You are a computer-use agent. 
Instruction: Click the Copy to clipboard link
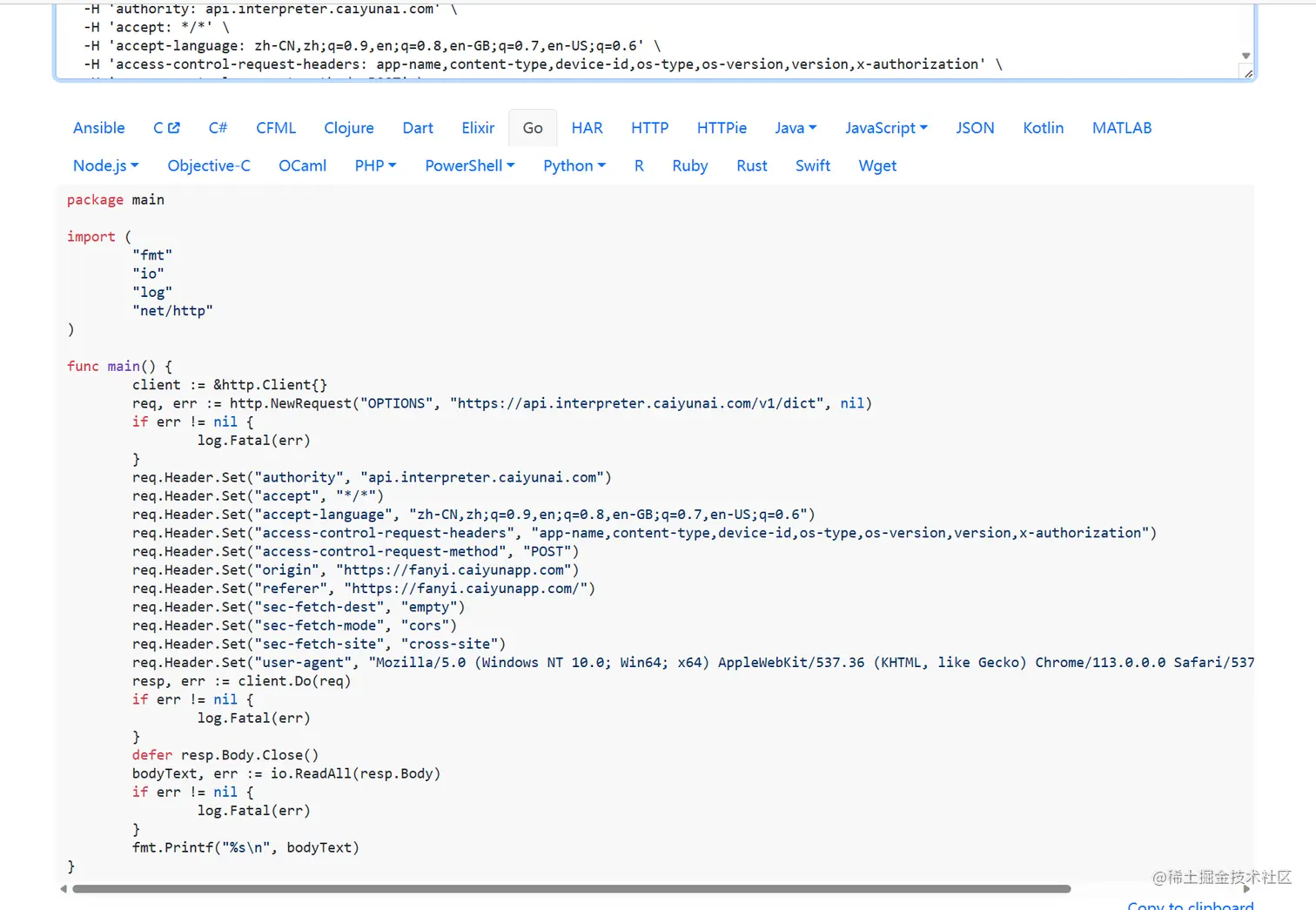(1191, 905)
